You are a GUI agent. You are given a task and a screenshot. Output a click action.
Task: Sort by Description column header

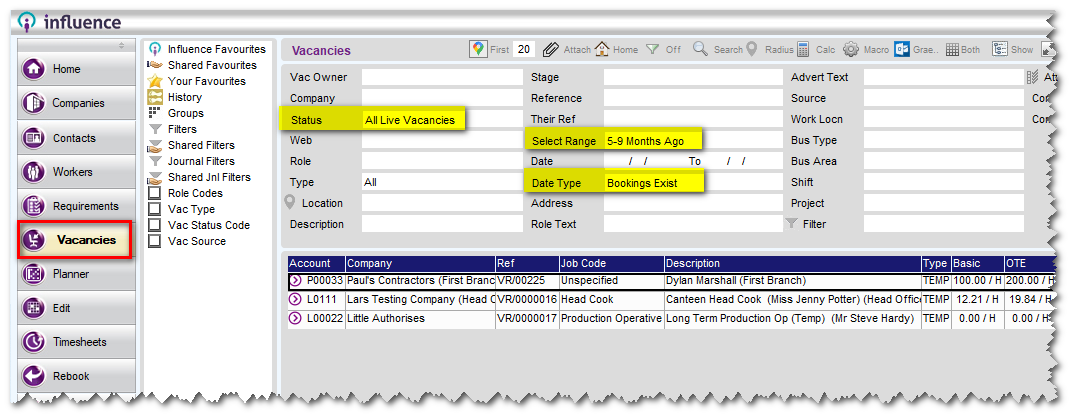tap(793, 263)
